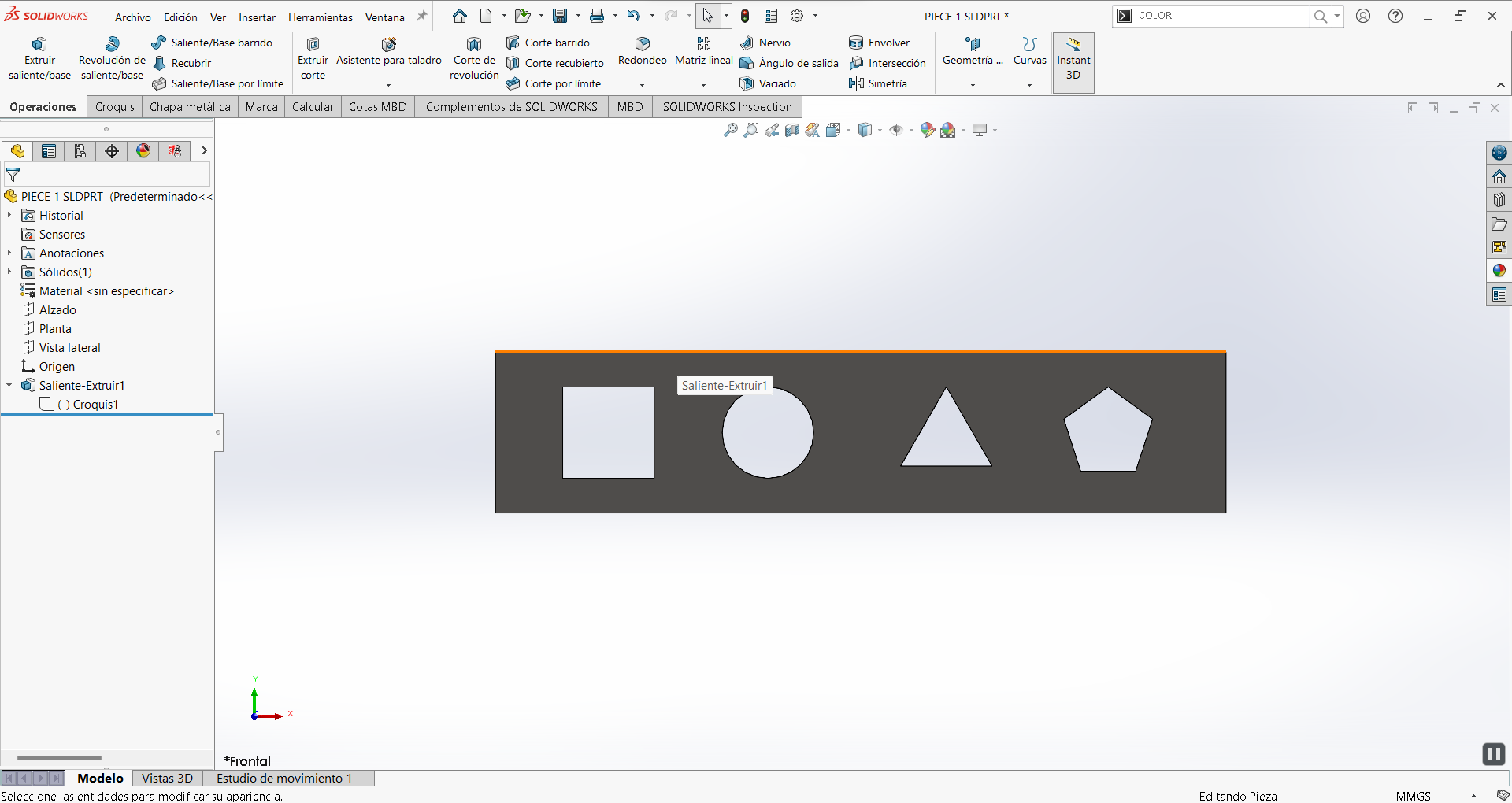Image resolution: width=1512 pixels, height=803 pixels.
Task: Click Corte por límite
Action: [x=554, y=83]
